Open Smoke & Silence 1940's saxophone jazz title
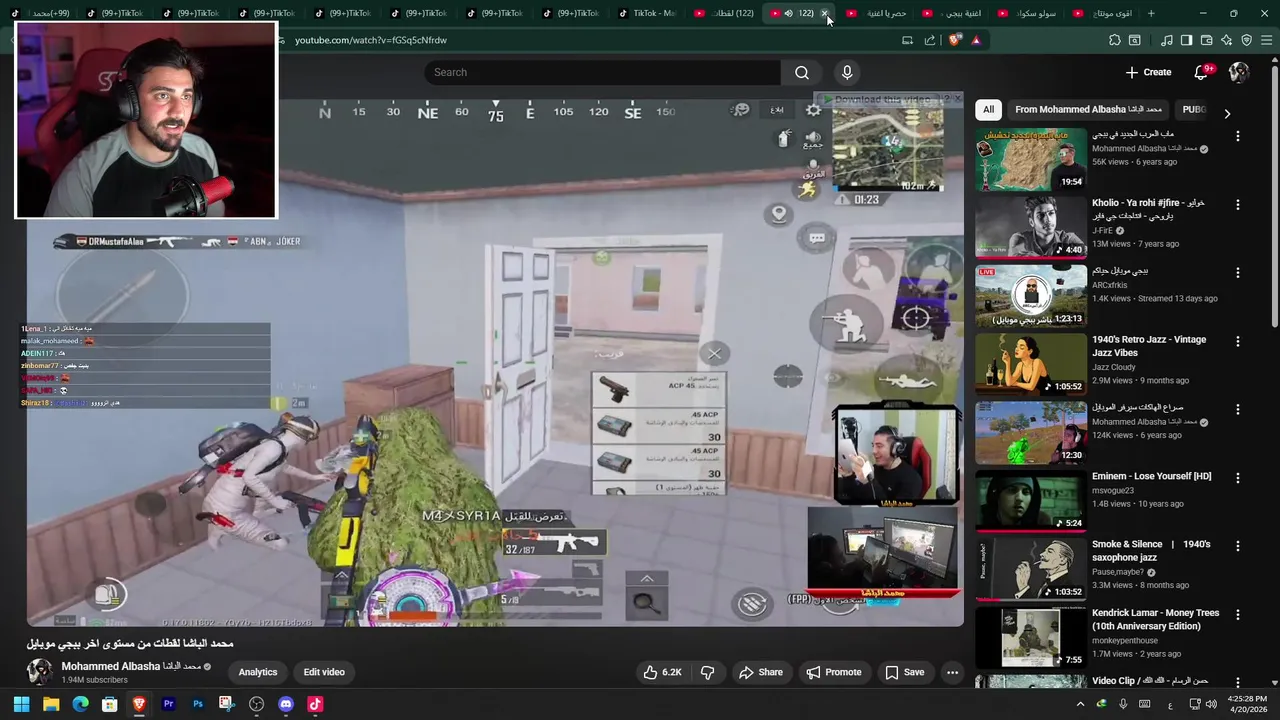This screenshot has width=1280, height=720. (1151, 550)
